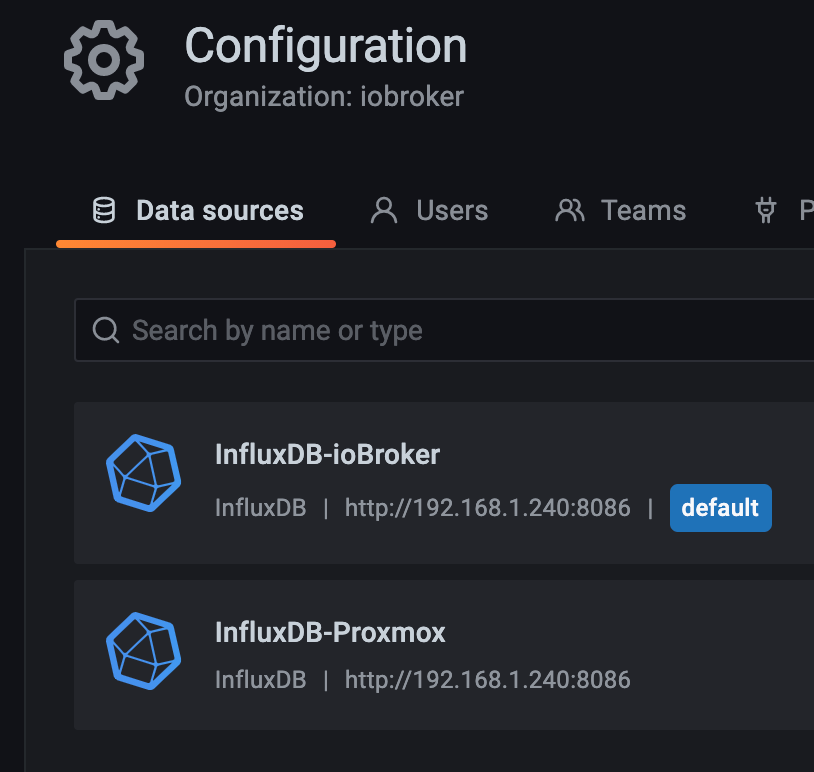Click the InfluxDB-Proxmox URL text
Image resolution: width=814 pixels, height=772 pixels.
tap(487, 680)
